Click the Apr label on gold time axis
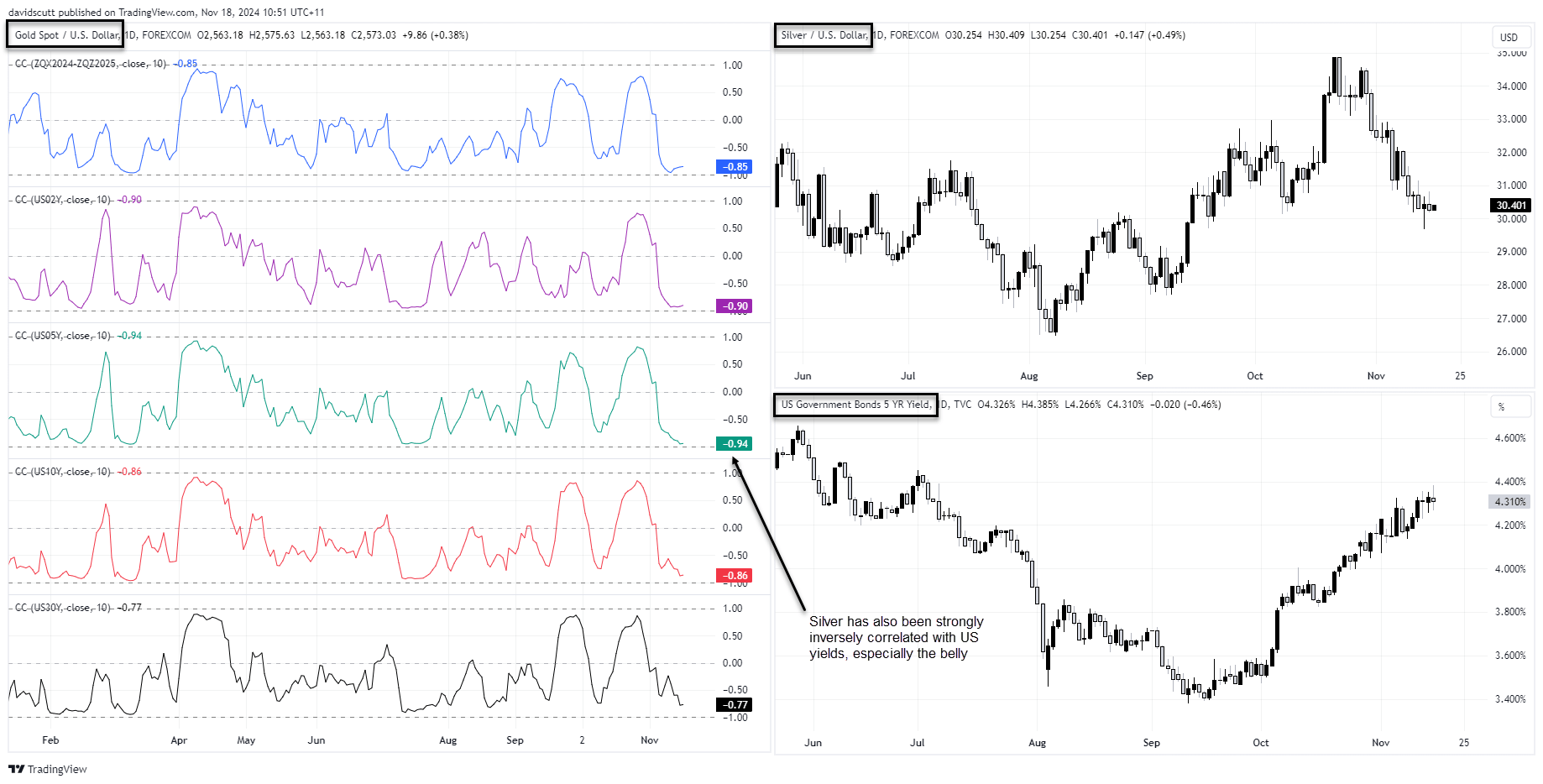This screenshot has height=784, width=1543. 179,740
